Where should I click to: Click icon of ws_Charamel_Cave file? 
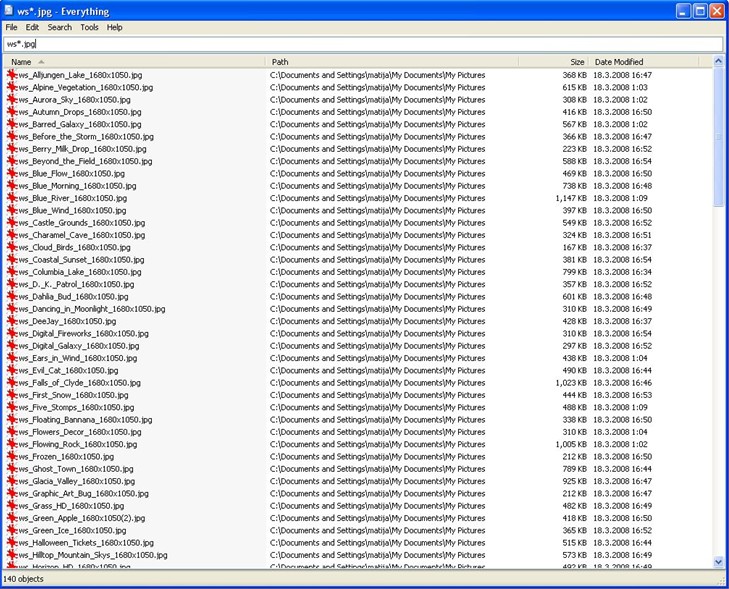12,235
